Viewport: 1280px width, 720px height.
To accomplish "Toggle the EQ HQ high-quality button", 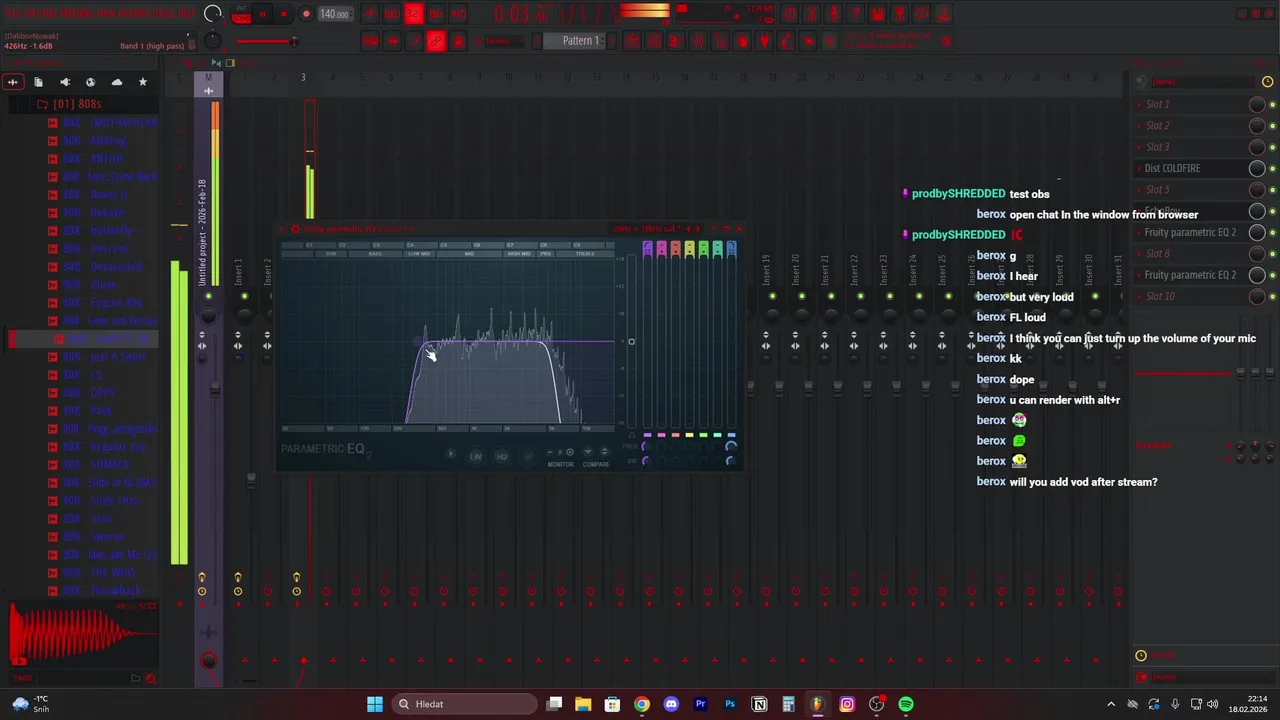I will (501, 457).
